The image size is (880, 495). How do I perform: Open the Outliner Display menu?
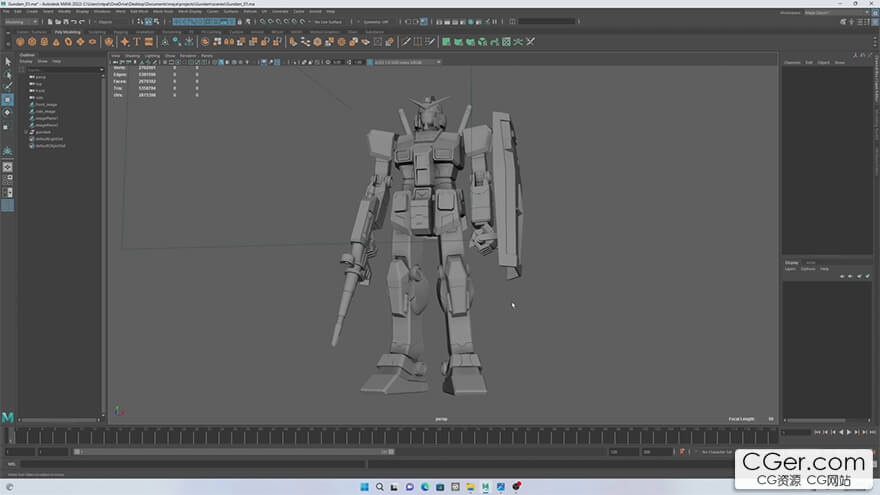click(x=26, y=62)
